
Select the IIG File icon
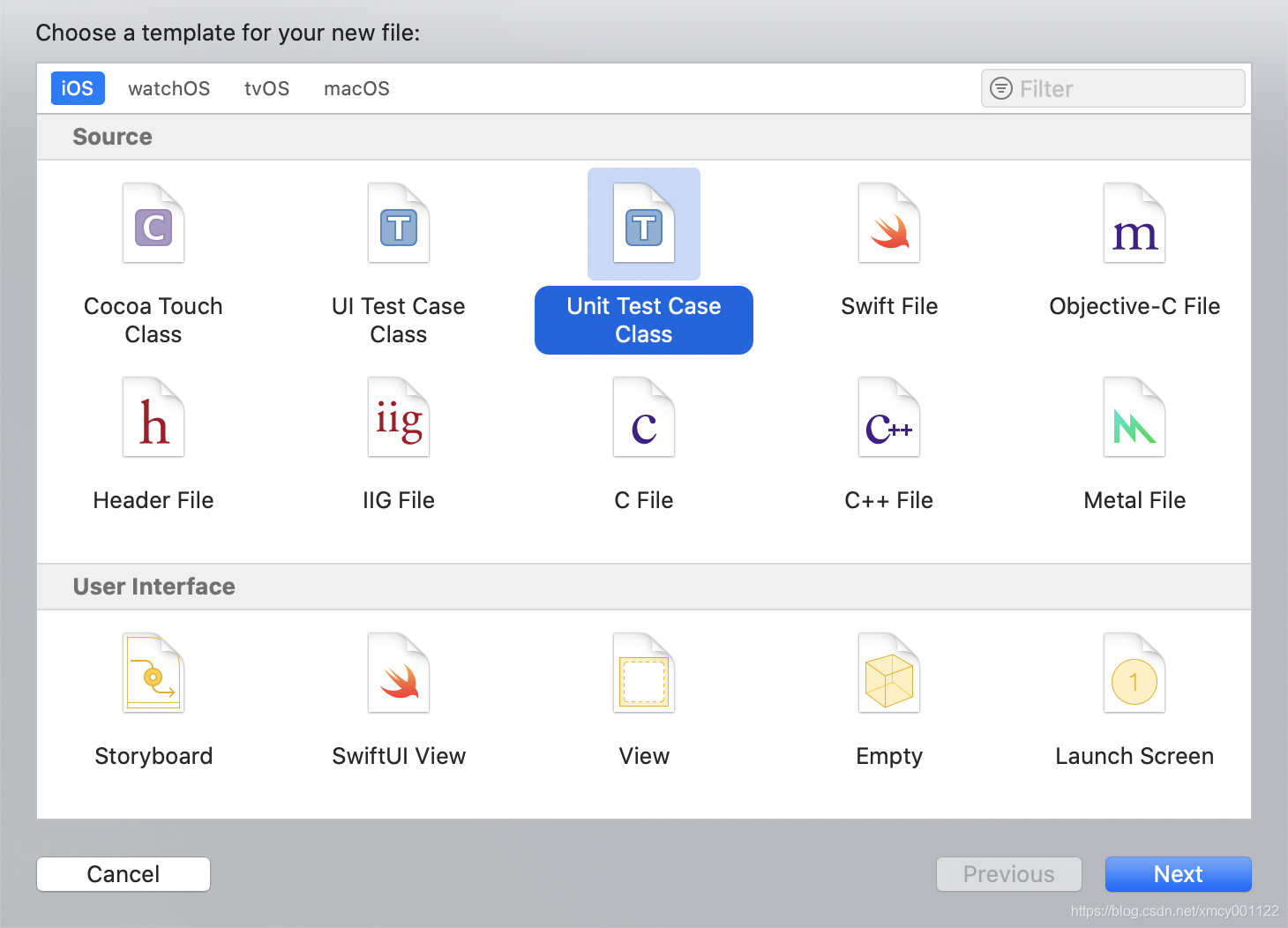pyautogui.click(x=399, y=417)
